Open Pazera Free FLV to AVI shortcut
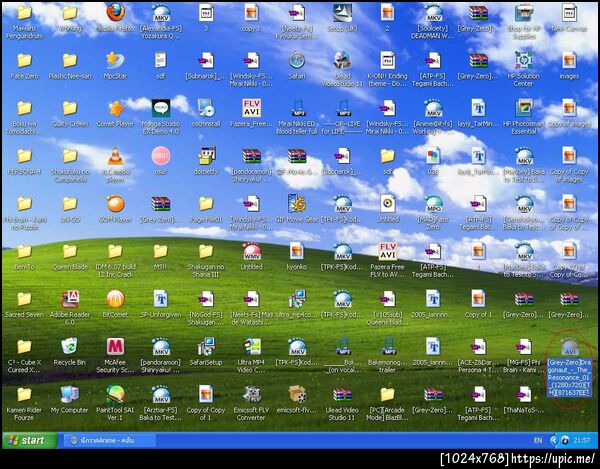 [387, 252]
